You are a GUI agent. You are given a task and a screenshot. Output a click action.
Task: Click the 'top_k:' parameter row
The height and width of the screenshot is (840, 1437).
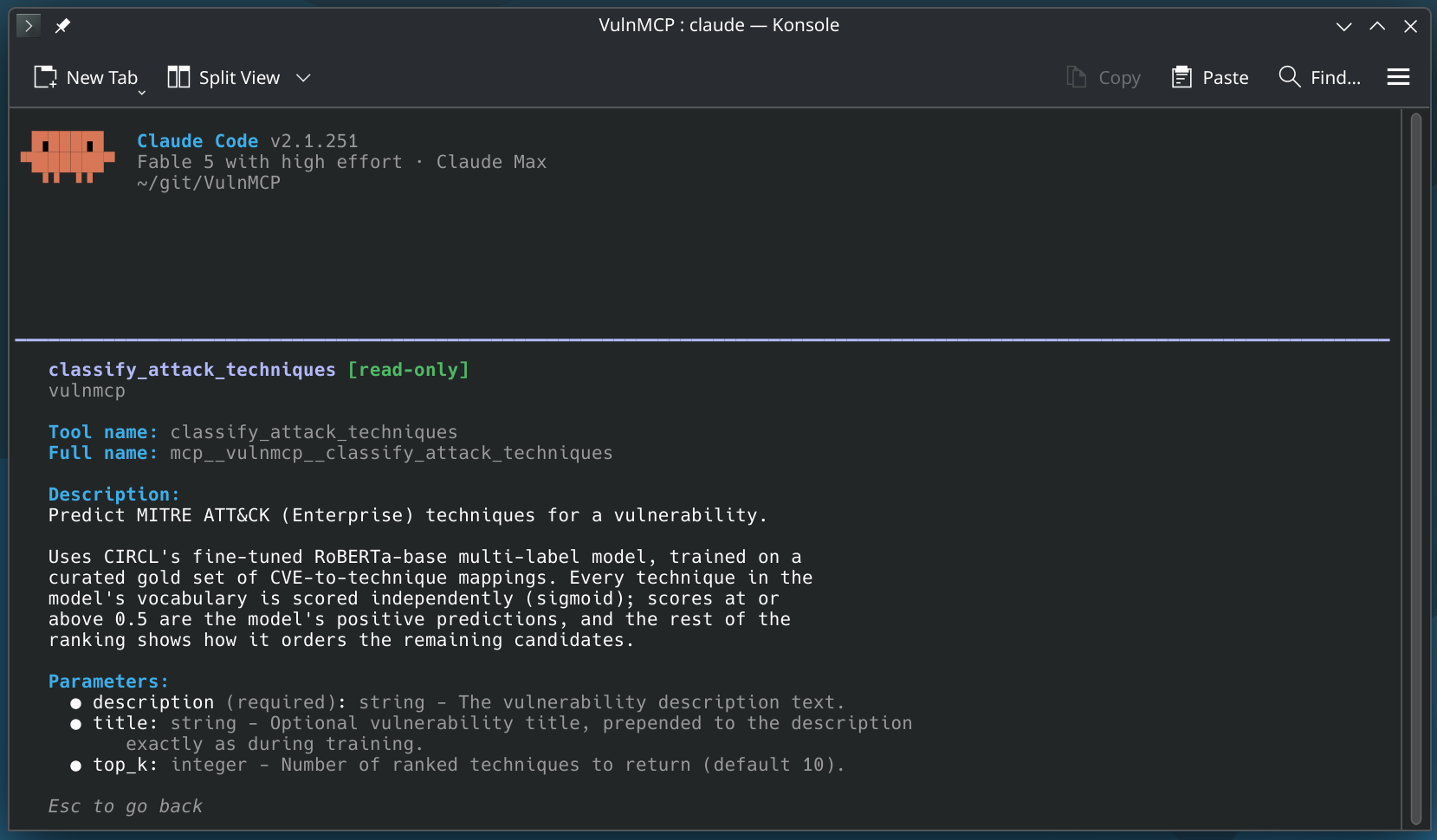point(457,765)
